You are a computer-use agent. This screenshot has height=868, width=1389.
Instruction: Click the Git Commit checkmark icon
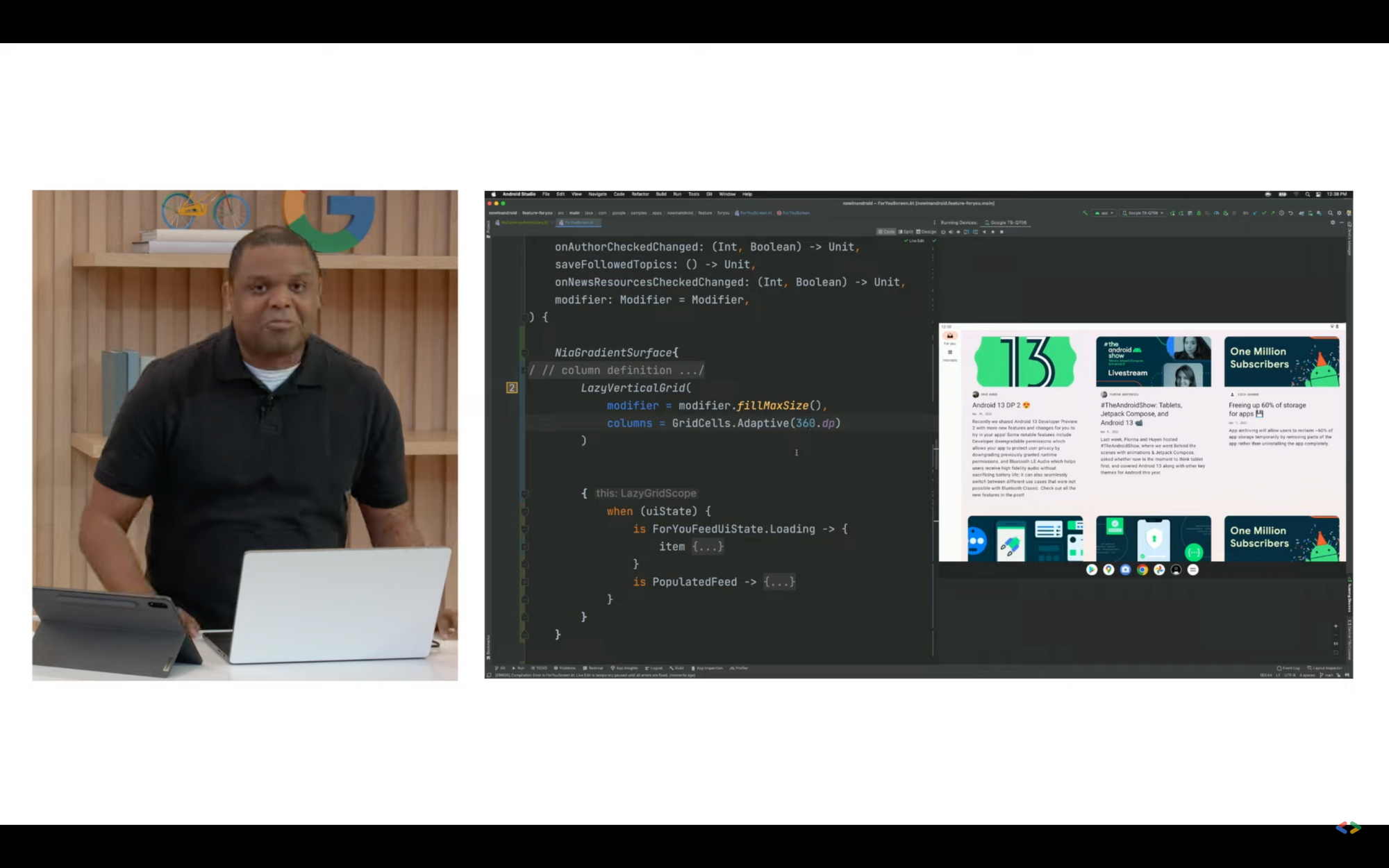1264,213
